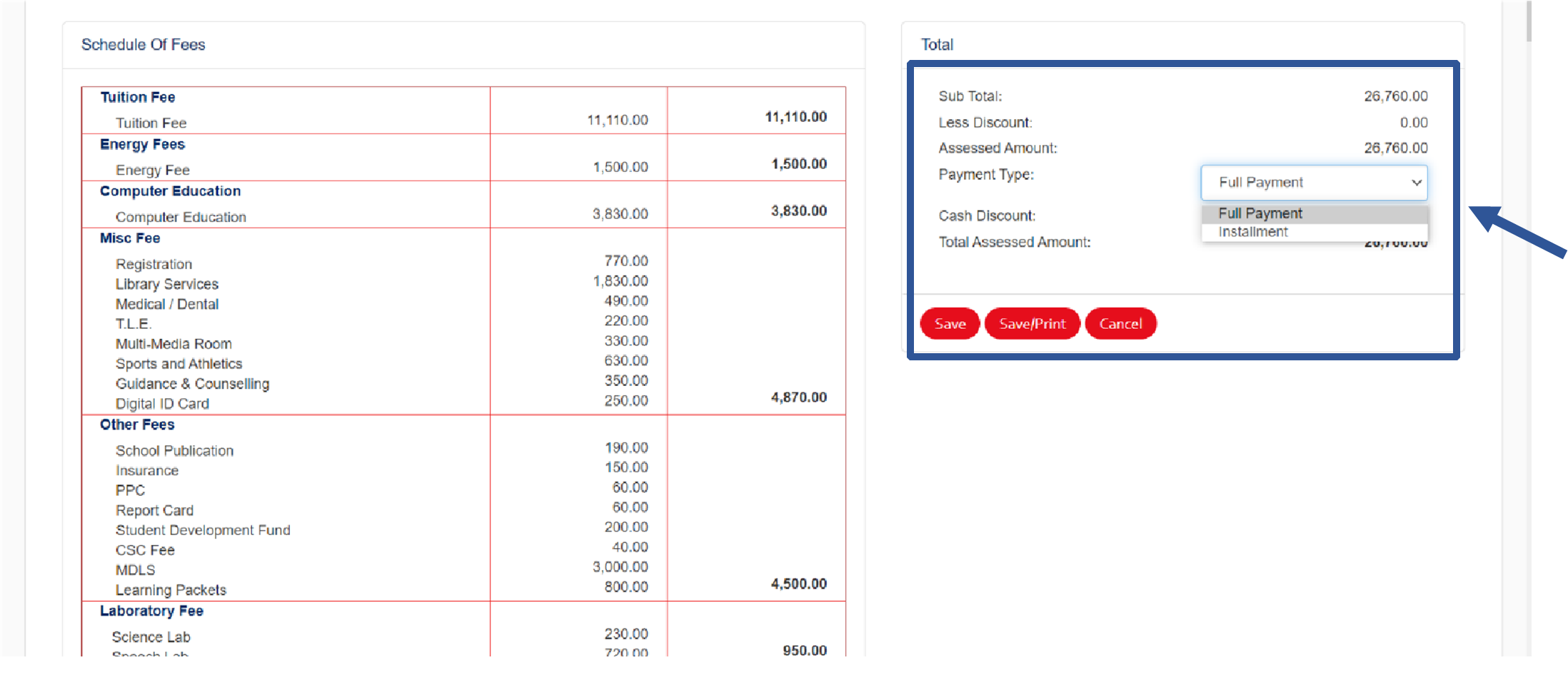Viewport: 1568px width, 680px height.
Task: Click the Digital ID Card row
Action: 162,404
